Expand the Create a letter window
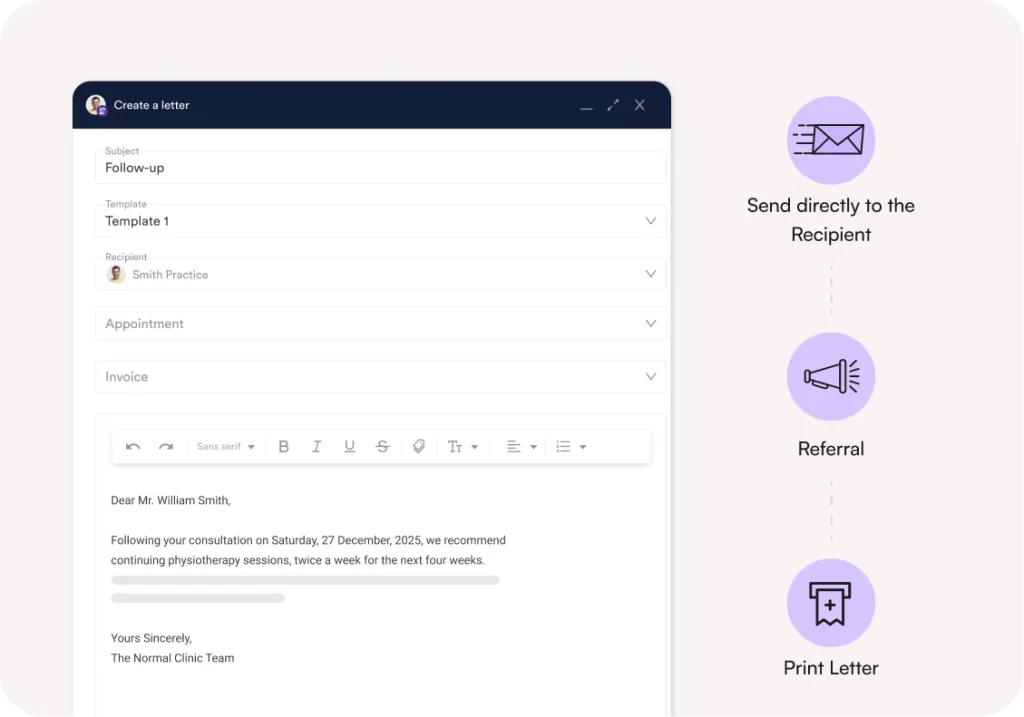Viewport: 1024px width, 717px height. tap(613, 105)
